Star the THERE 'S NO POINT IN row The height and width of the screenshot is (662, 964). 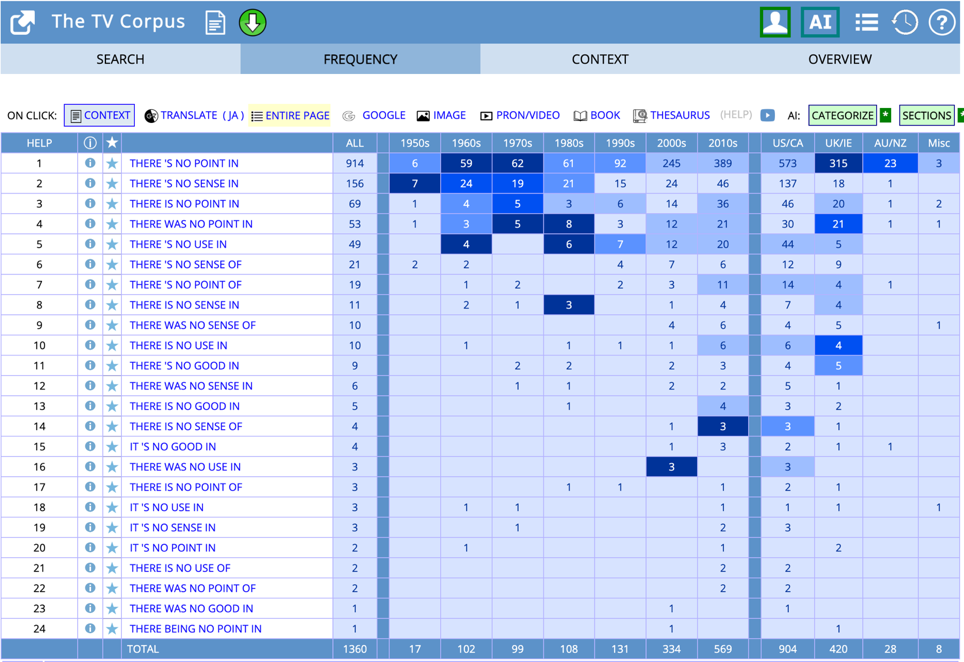point(112,163)
